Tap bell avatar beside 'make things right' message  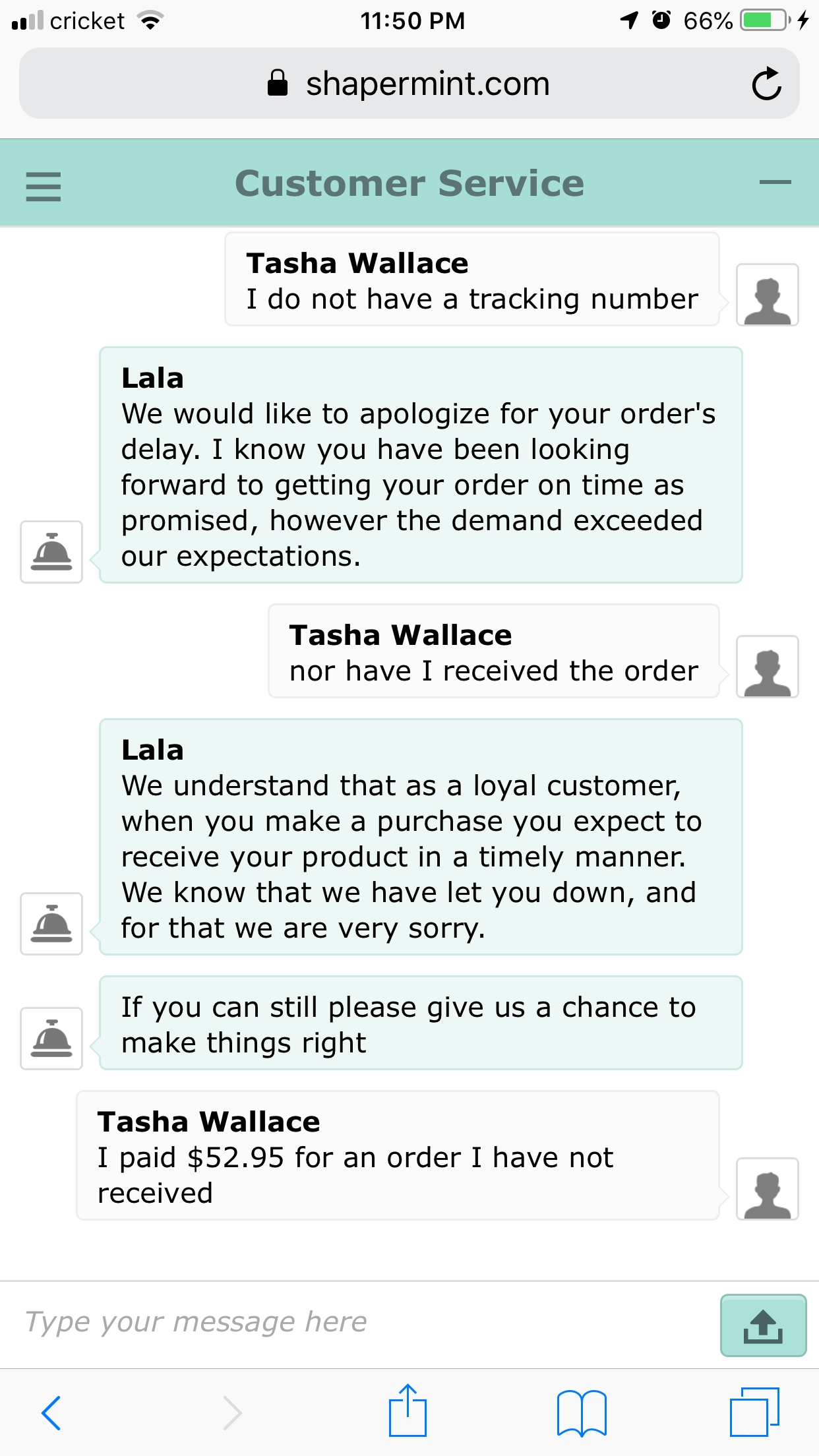tap(51, 1039)
